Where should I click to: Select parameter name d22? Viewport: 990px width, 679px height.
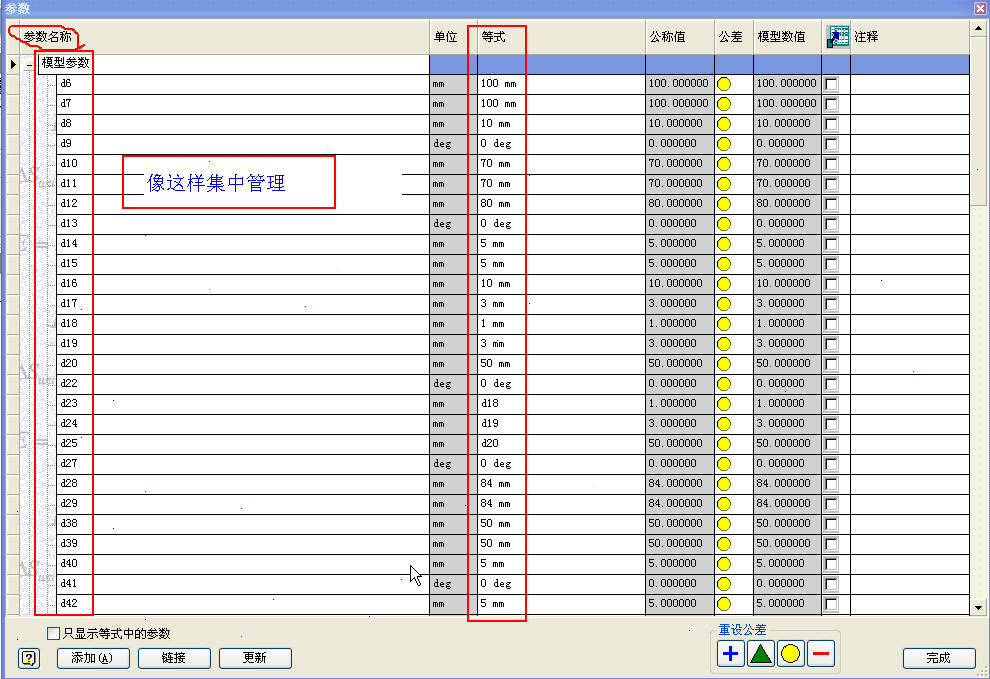pyautogui.click(x=69, y=383)
